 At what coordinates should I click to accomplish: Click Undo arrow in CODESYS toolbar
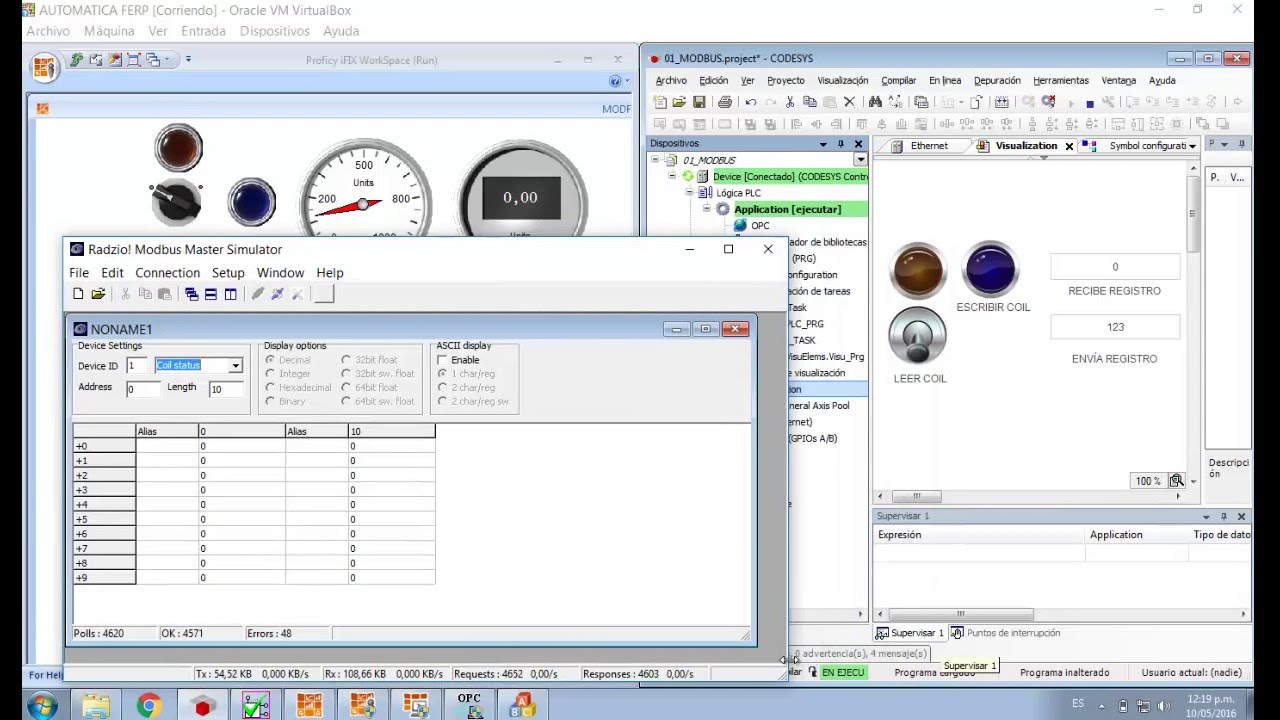point(751,102)
